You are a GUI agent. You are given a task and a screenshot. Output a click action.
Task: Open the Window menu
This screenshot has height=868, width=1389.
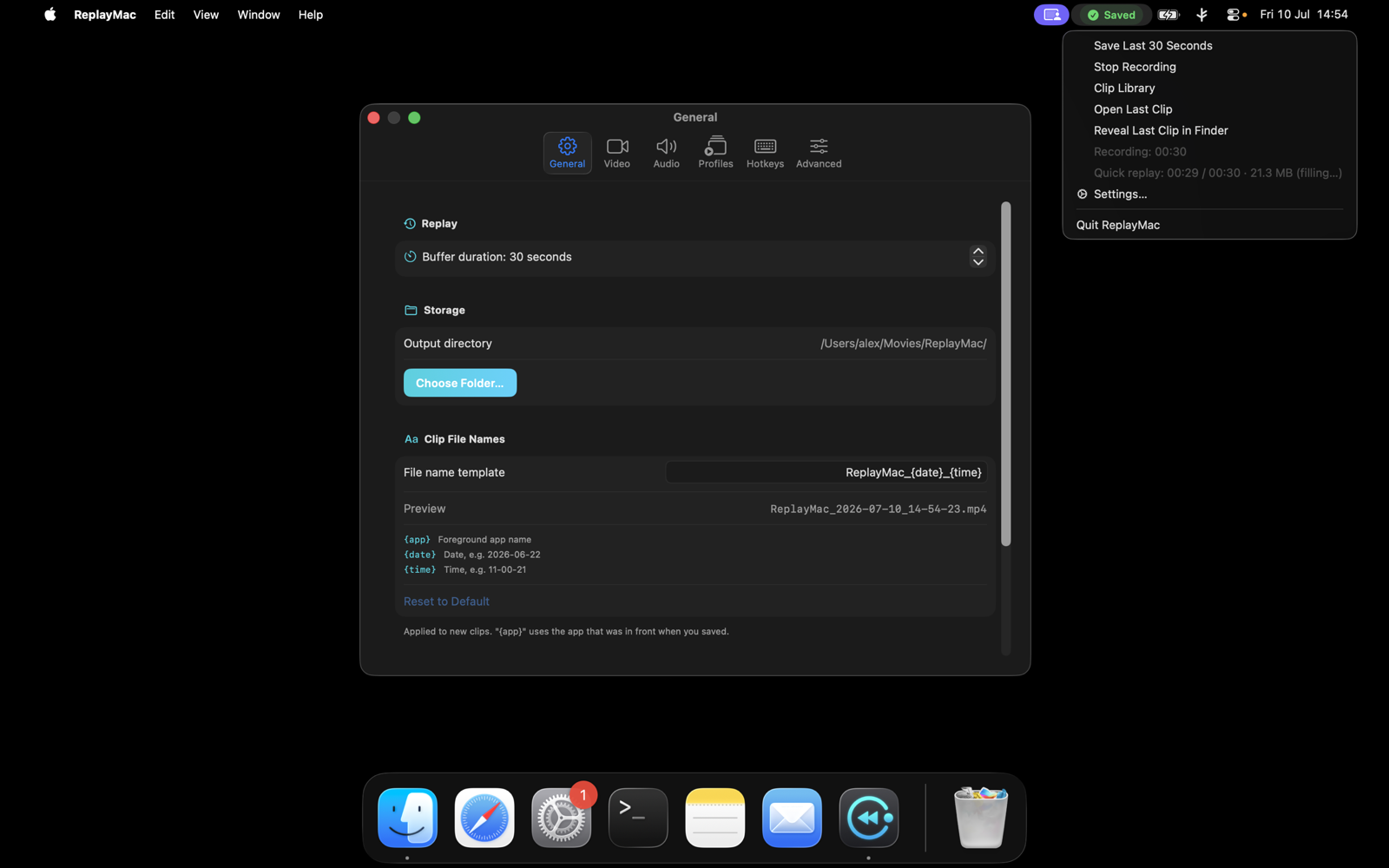(x=259, y=15)
